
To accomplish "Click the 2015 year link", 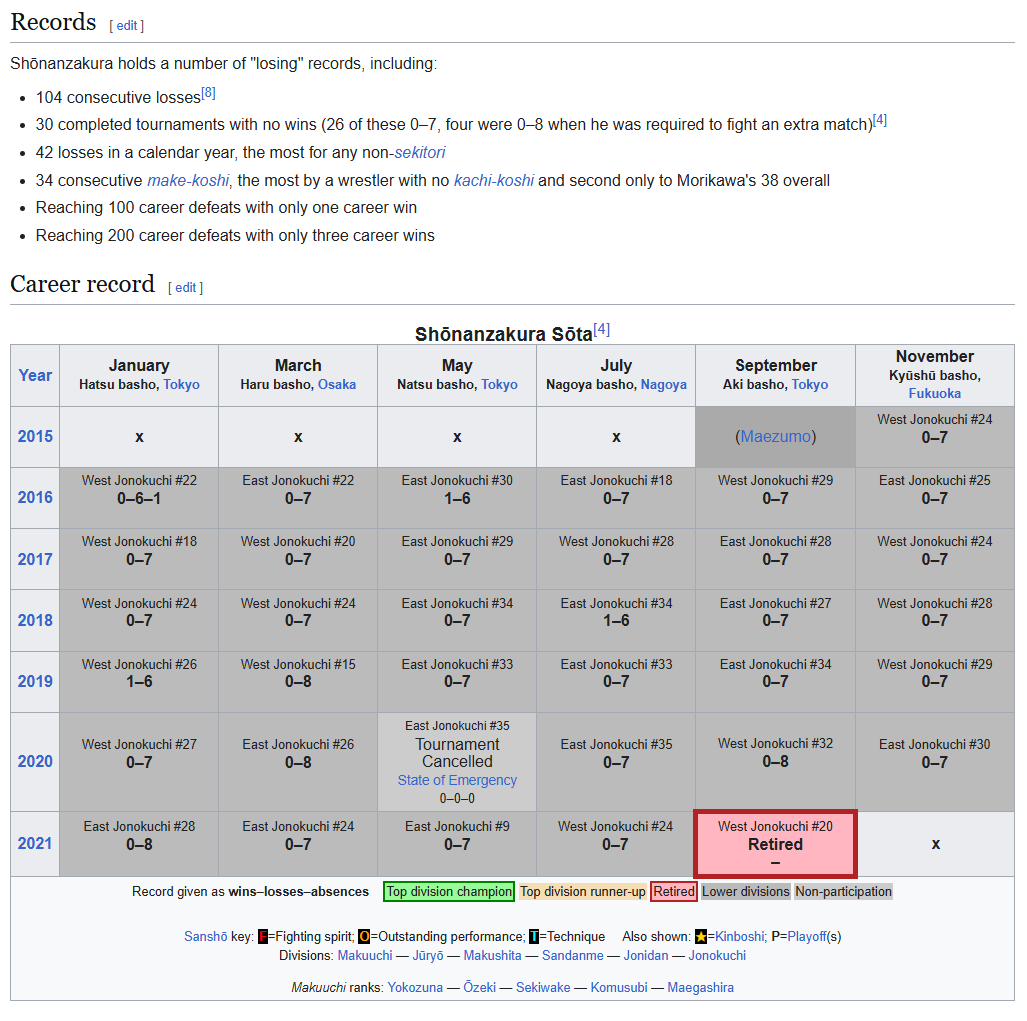I will click(35, 436).
